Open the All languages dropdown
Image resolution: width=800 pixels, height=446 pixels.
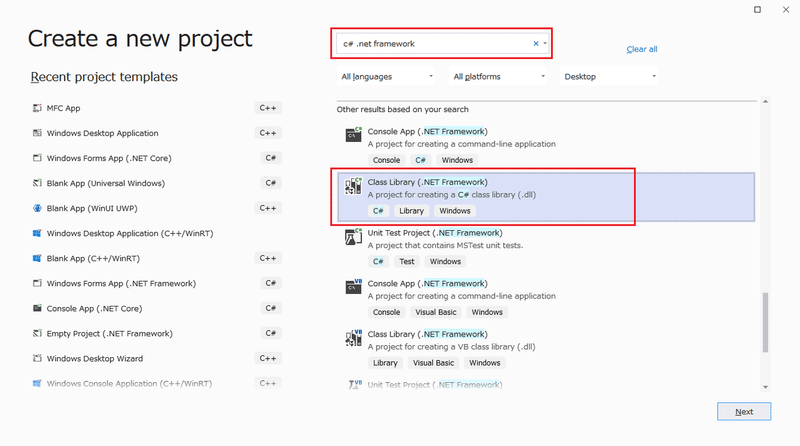387,76
